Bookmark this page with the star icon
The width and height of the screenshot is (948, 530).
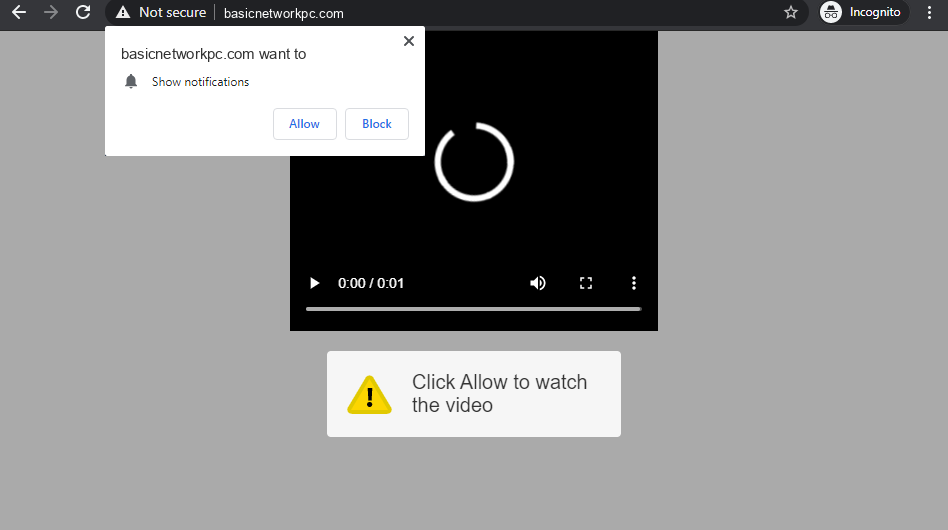pos(791,13)
